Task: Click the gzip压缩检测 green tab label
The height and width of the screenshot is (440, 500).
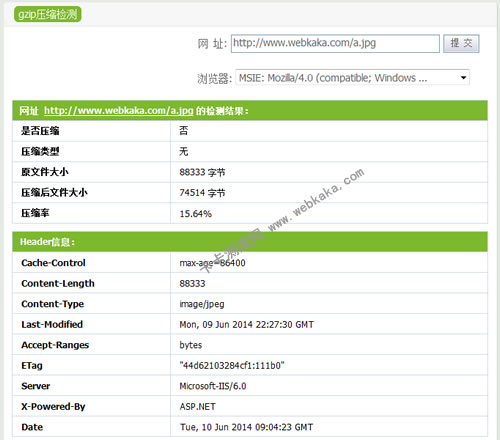Action: tap(48, 14)
